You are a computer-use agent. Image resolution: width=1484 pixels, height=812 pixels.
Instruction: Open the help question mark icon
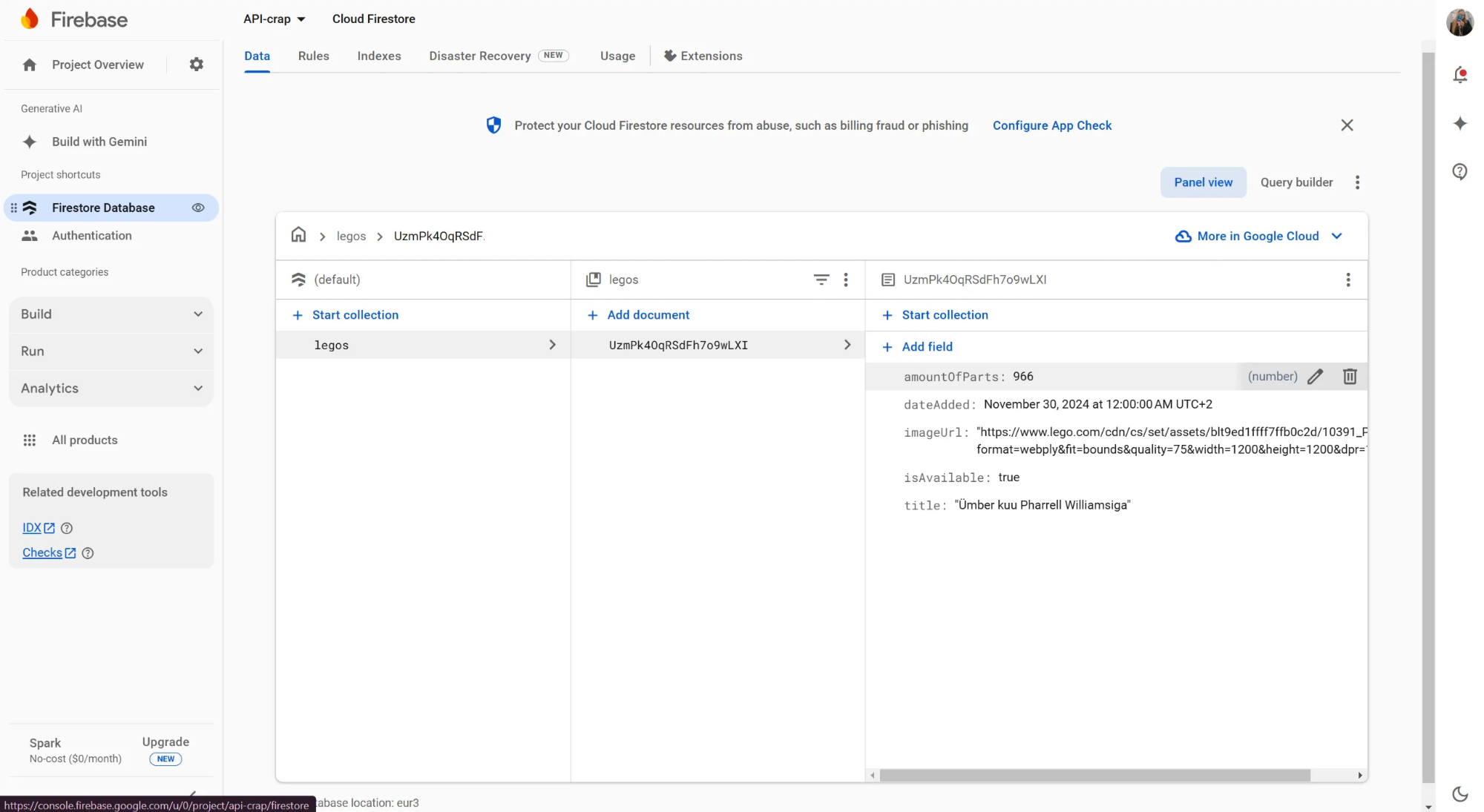pos(1460,172)
